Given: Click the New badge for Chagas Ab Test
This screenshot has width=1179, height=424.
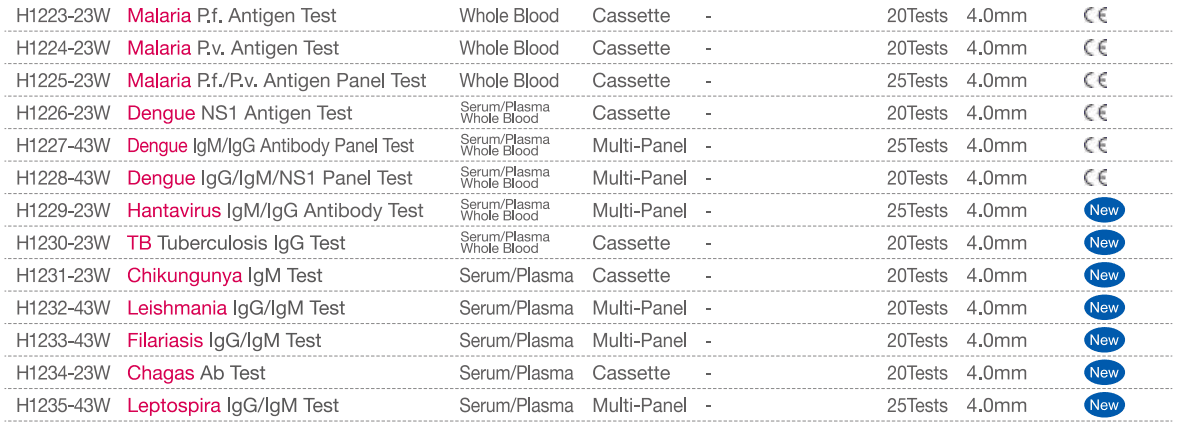Looking at the screenshot, I should point(1103,373).
